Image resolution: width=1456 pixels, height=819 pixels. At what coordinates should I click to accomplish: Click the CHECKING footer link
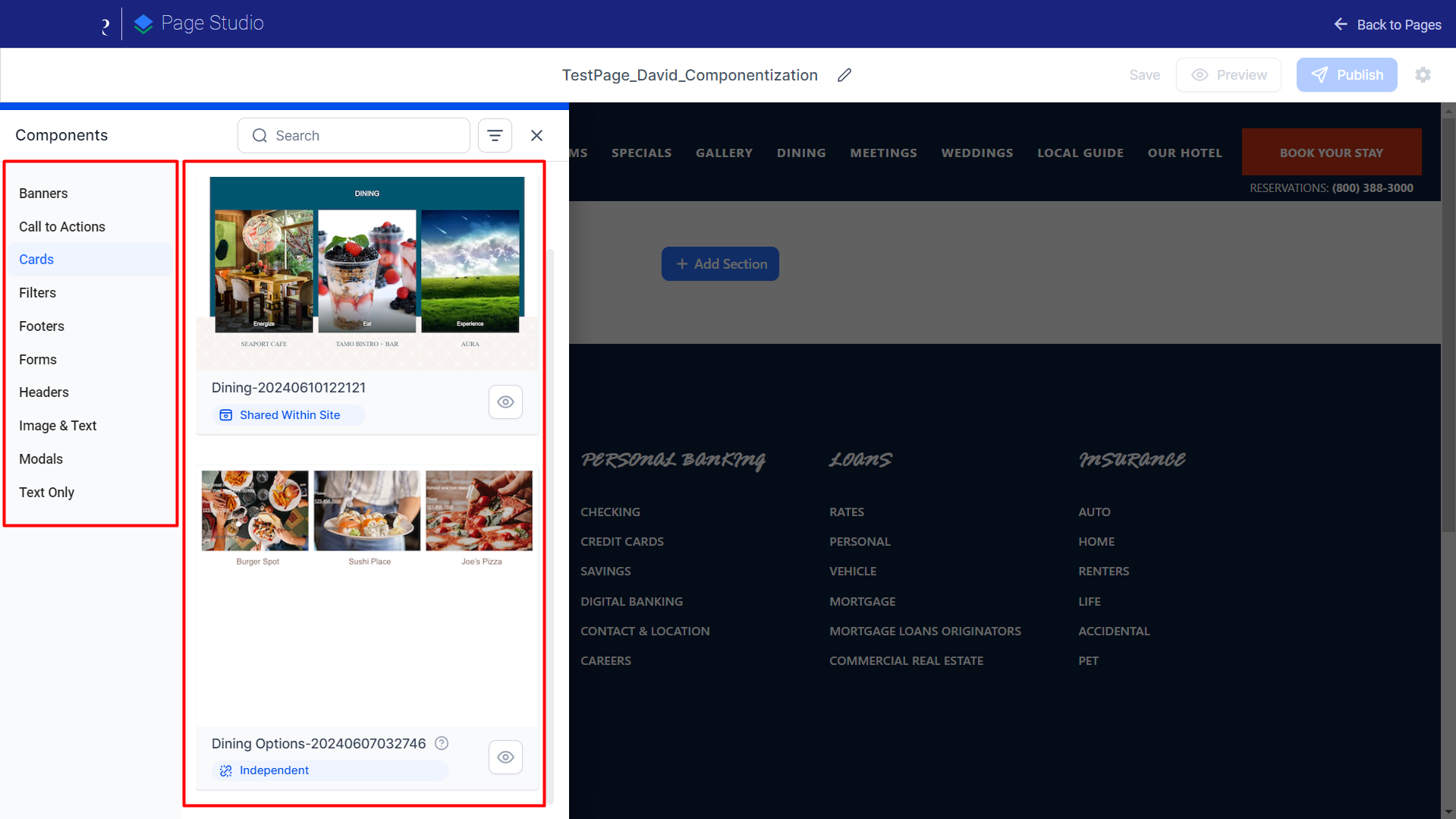click(610, 512)
